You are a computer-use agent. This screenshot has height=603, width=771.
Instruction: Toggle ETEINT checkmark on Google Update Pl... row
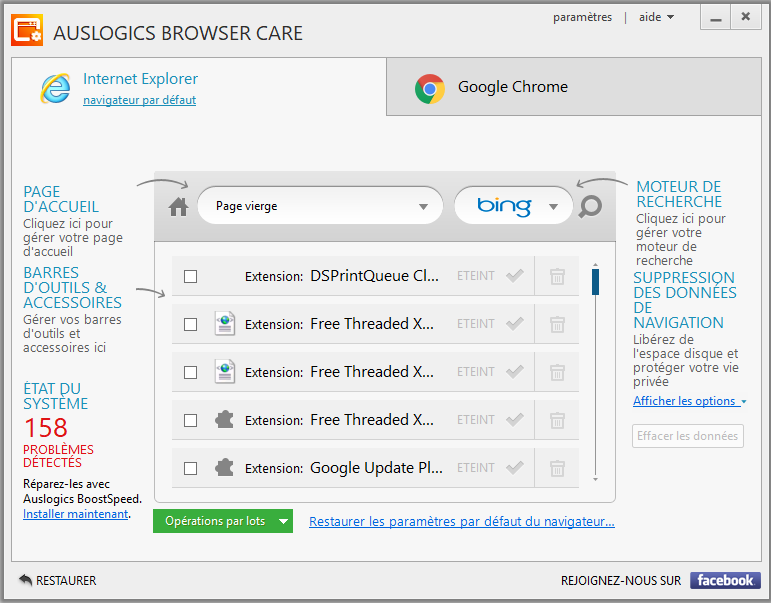pyautogui.click(x=515, y=467)
